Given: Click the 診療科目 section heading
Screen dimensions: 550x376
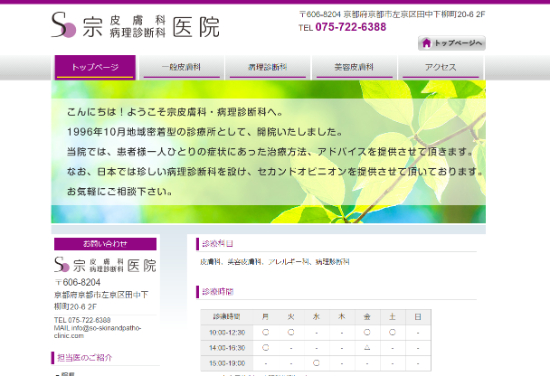Looking at the screenshot, I should pos(217,244).
